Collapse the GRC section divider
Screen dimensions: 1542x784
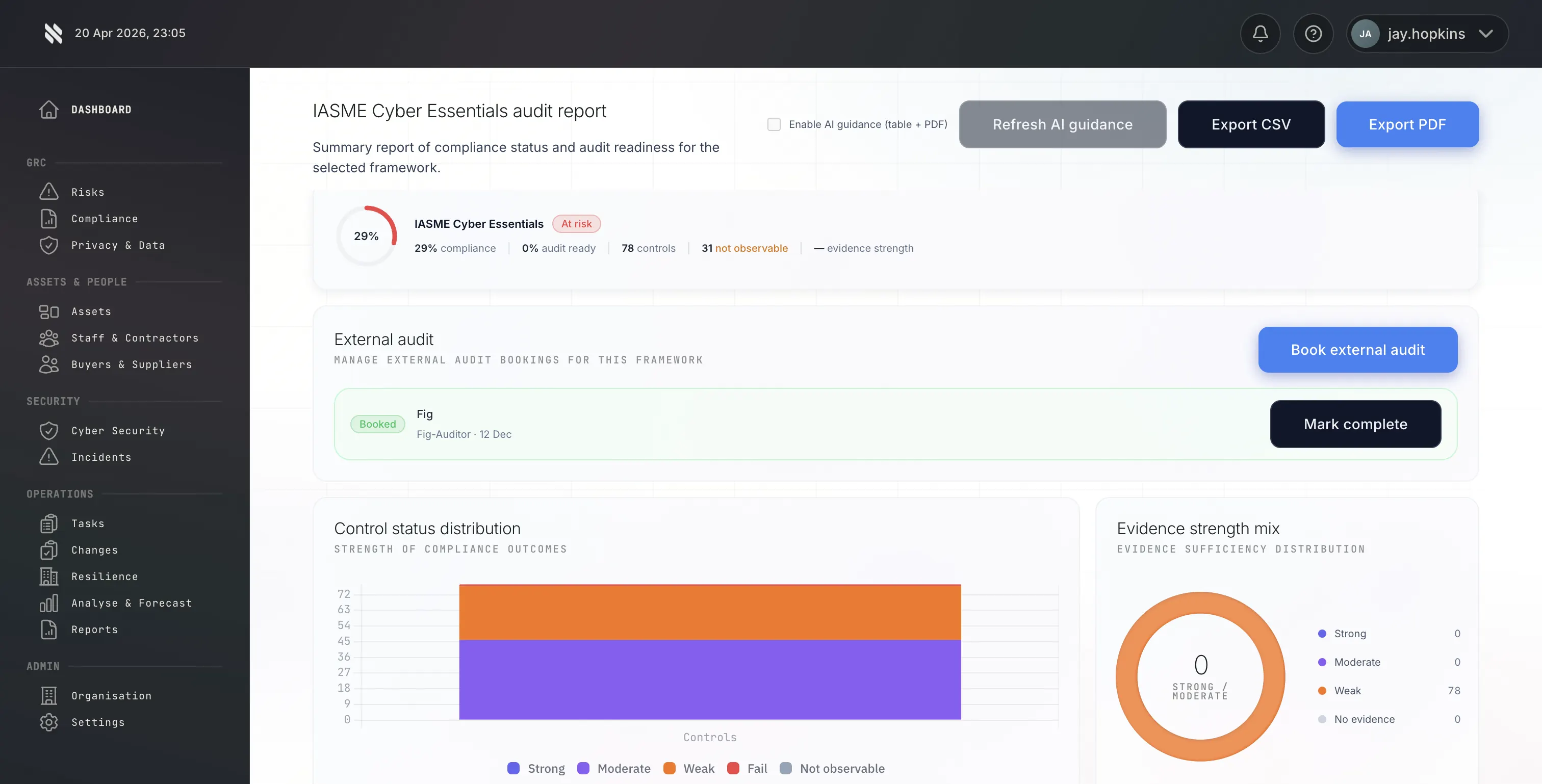[37, 162]
